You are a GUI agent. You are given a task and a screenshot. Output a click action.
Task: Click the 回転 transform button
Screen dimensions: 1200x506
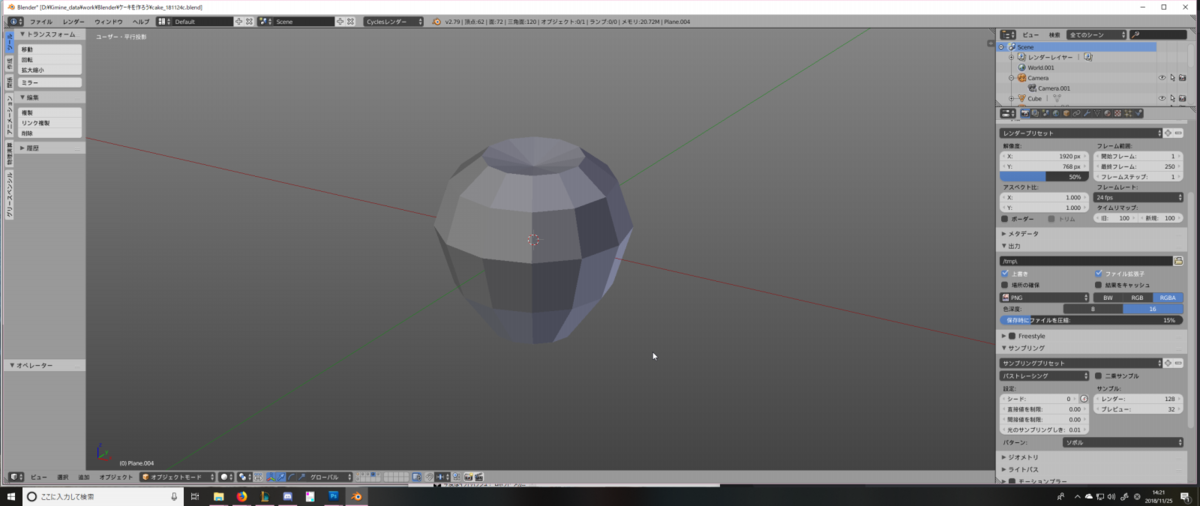tap(50, 60)
